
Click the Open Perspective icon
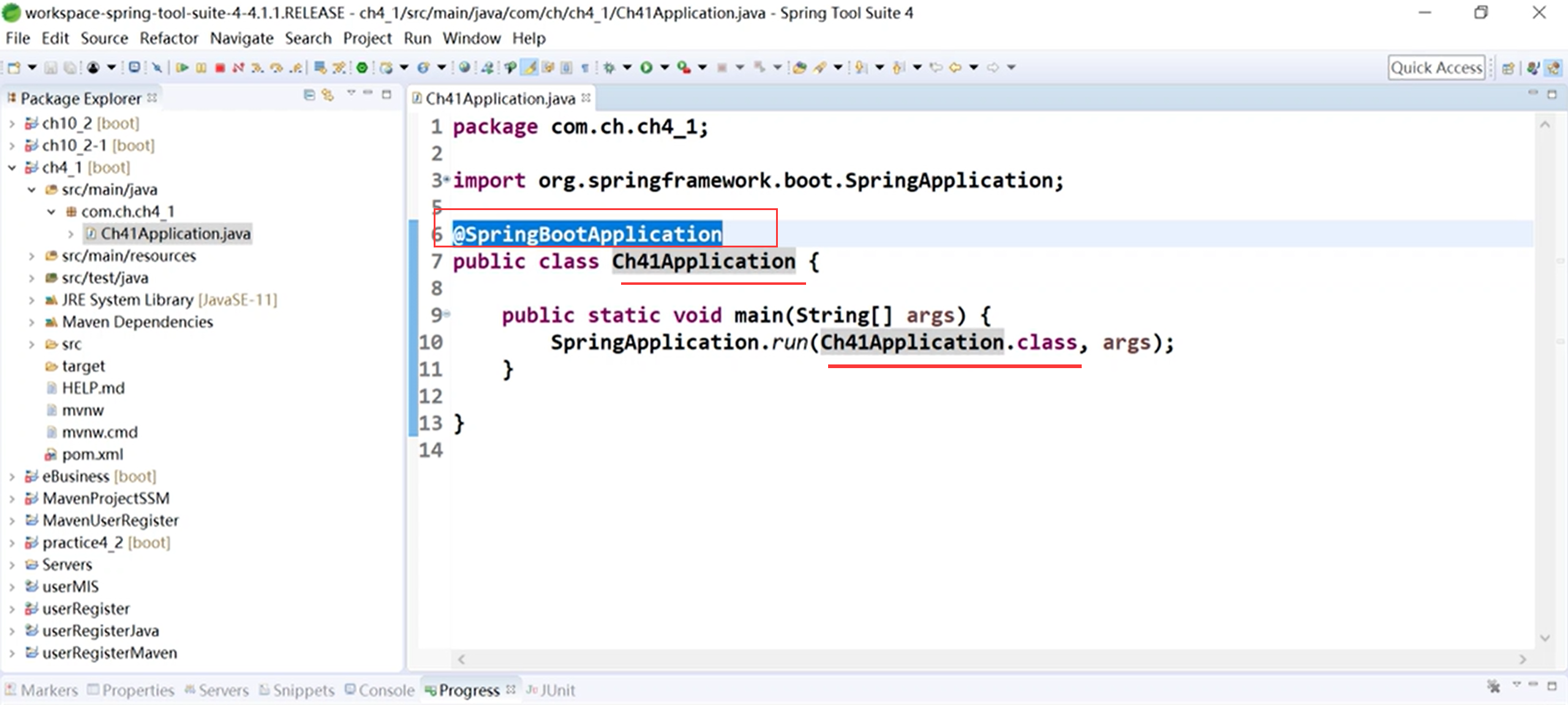1509,68
